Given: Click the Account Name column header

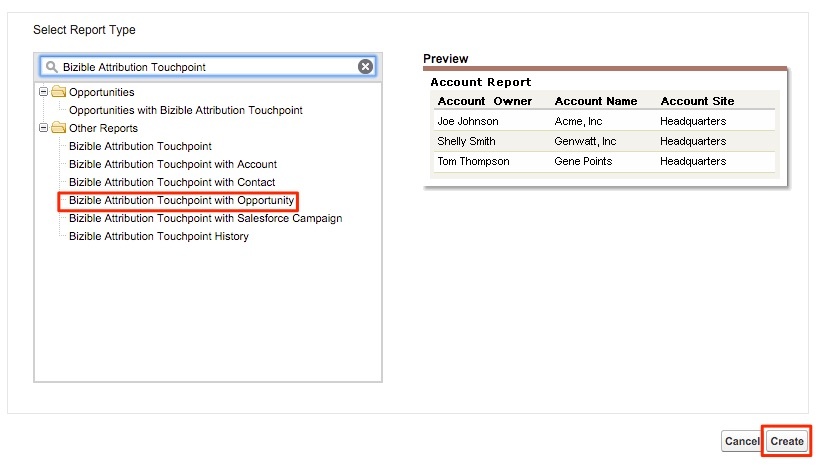Looking at the screenshot, I should pyautogui.click(x=596, y=101).
